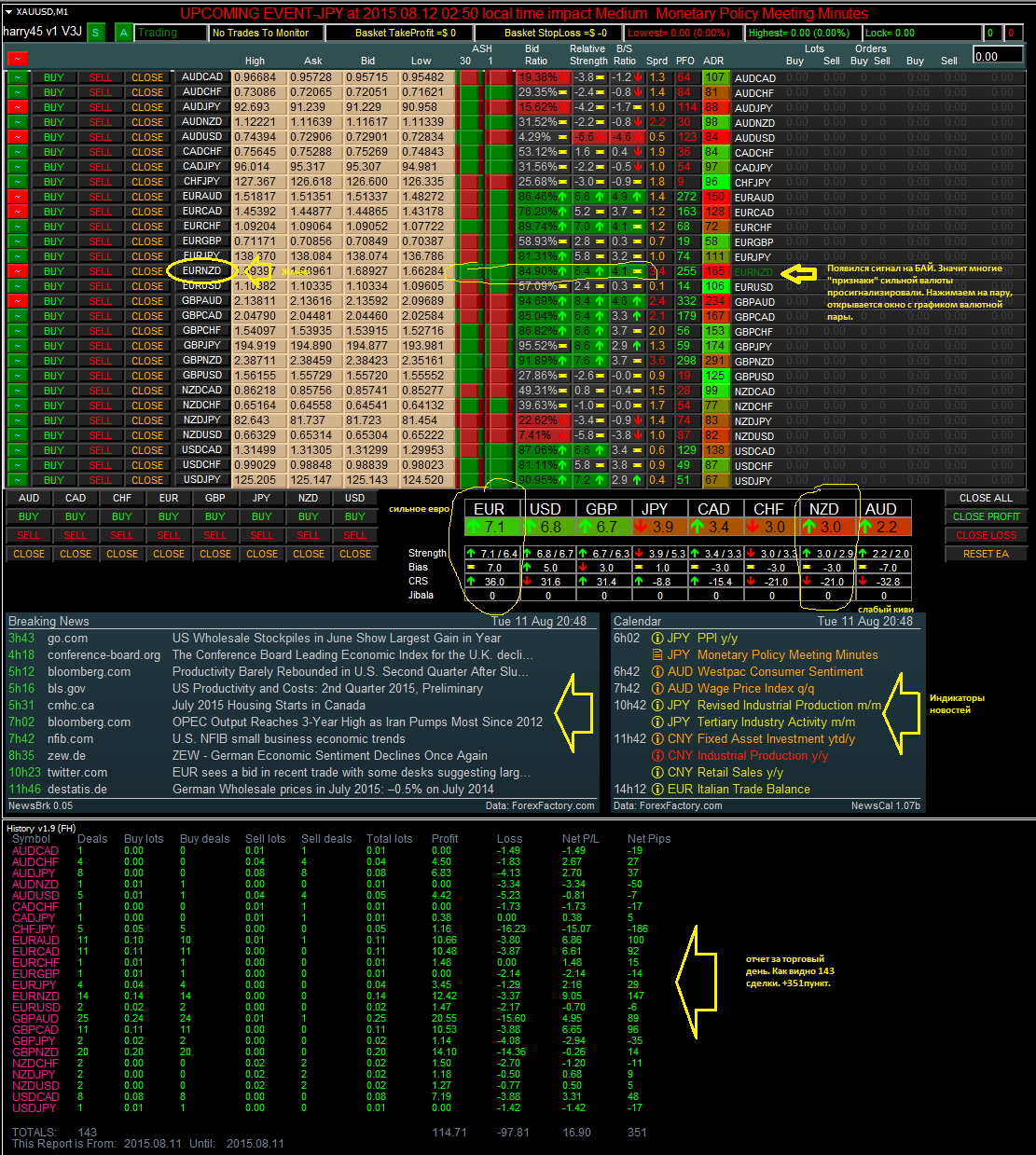Click info icon for AUD Wage Price Index
This screenshot has height=1155, width=1036.
pos(657,689)
